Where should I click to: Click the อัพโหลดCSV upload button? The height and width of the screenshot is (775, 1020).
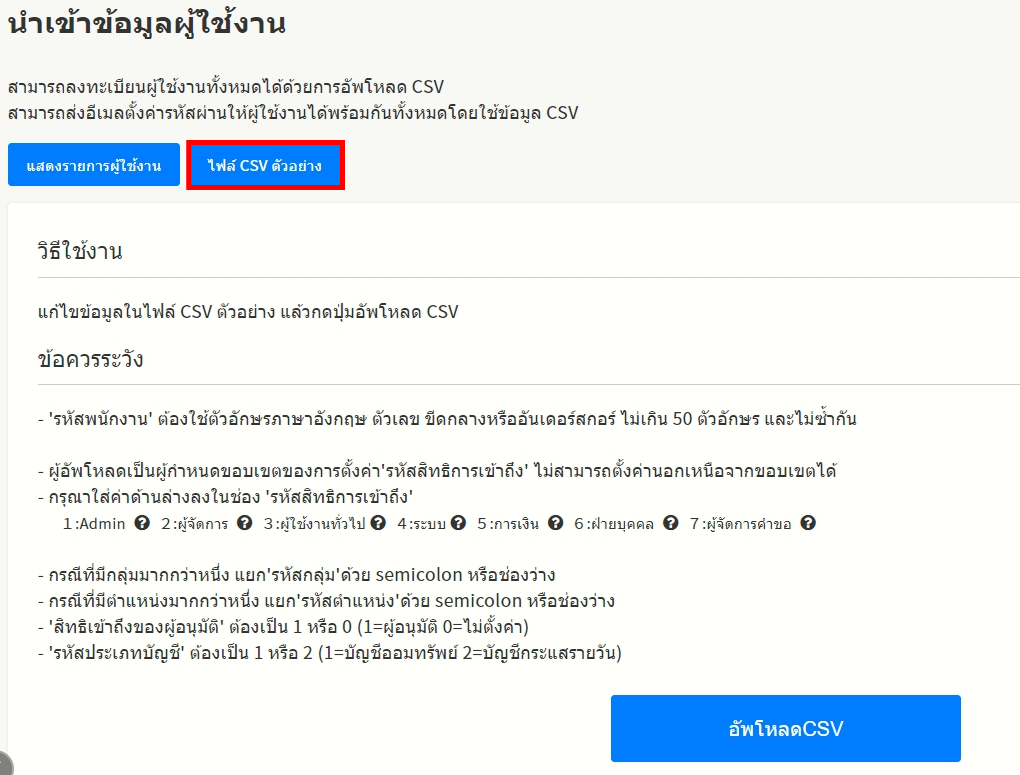click(x=785, y=729)
